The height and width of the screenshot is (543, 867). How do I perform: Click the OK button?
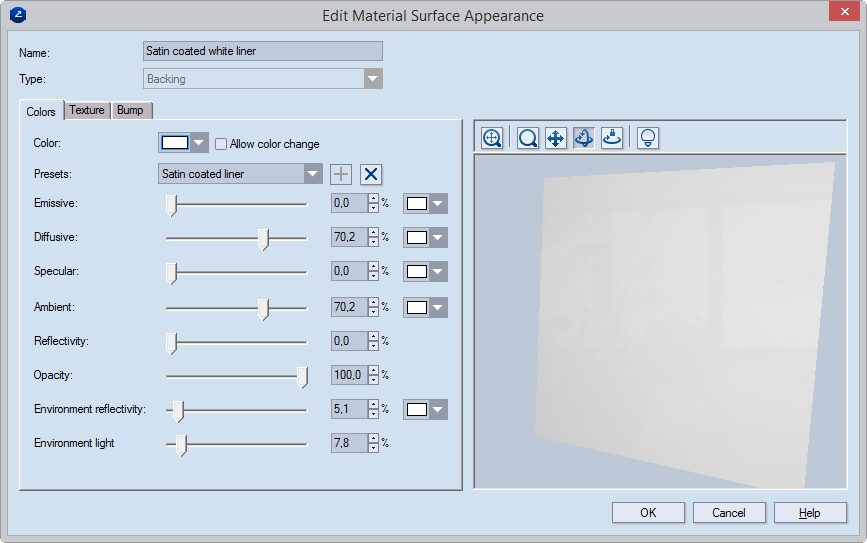coord(648,513)
